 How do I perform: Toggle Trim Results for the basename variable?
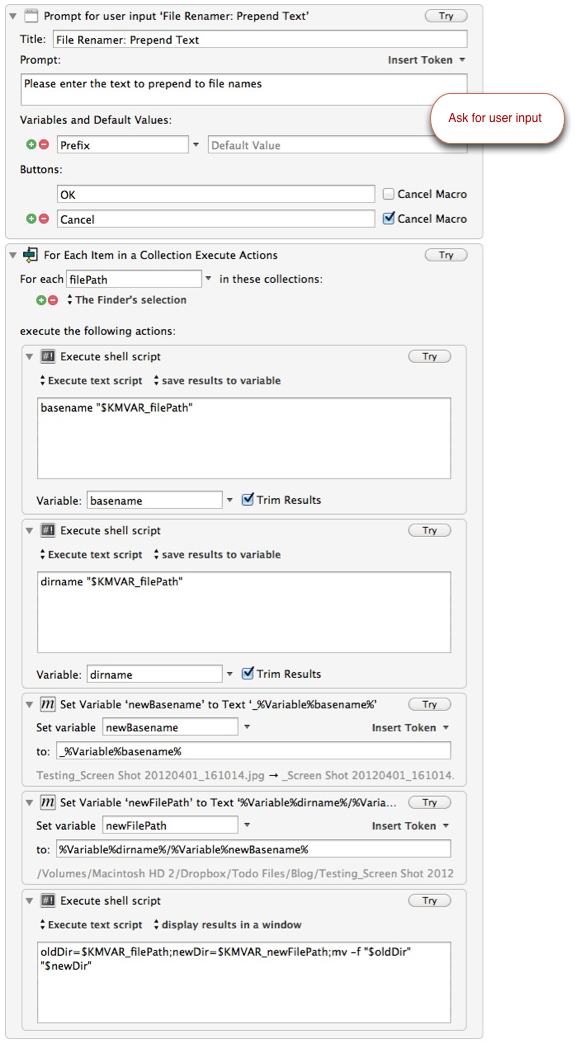click(x=248, y=499)
